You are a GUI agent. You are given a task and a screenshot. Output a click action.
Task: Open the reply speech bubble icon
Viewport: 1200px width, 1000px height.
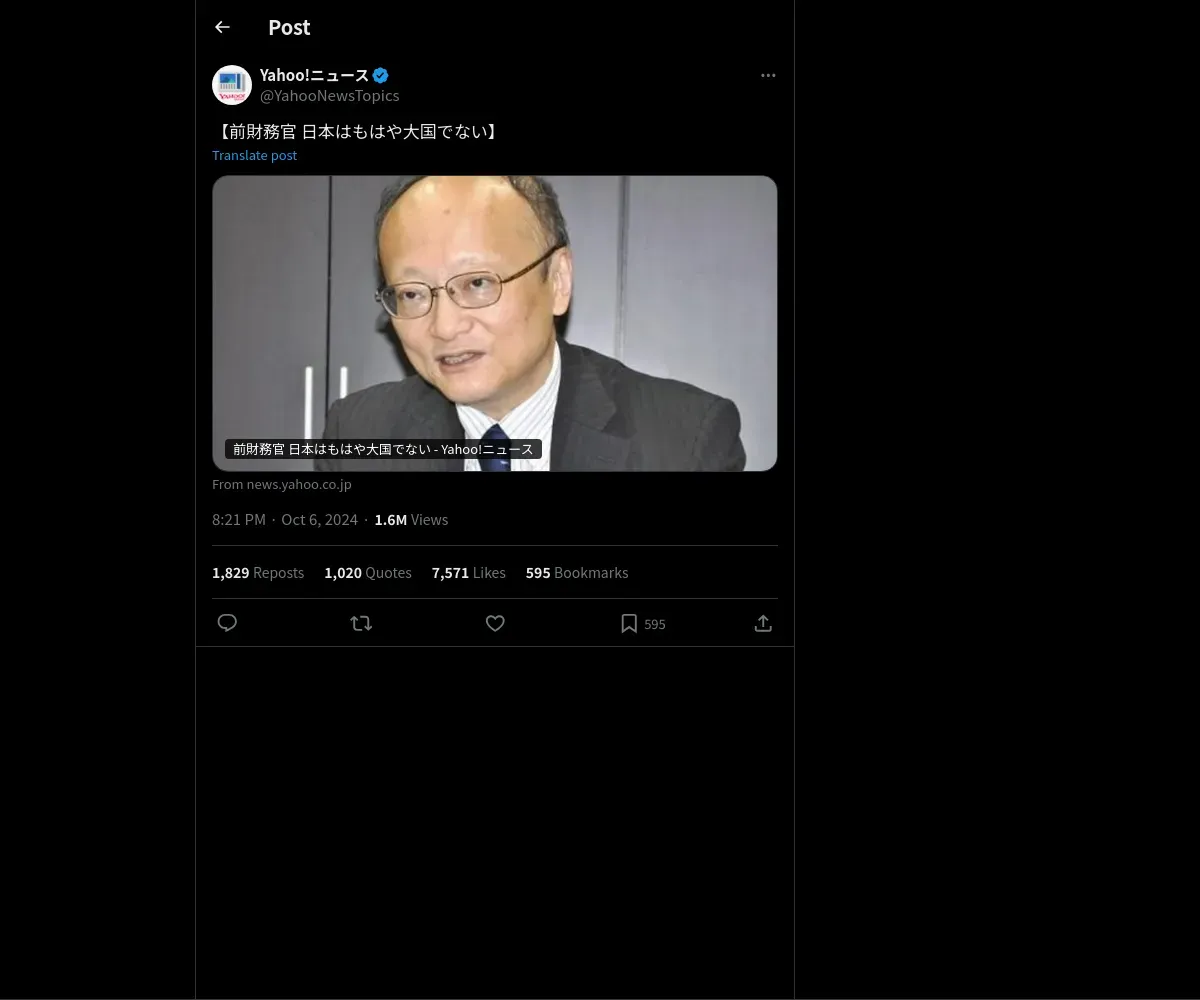click(227, 623)
